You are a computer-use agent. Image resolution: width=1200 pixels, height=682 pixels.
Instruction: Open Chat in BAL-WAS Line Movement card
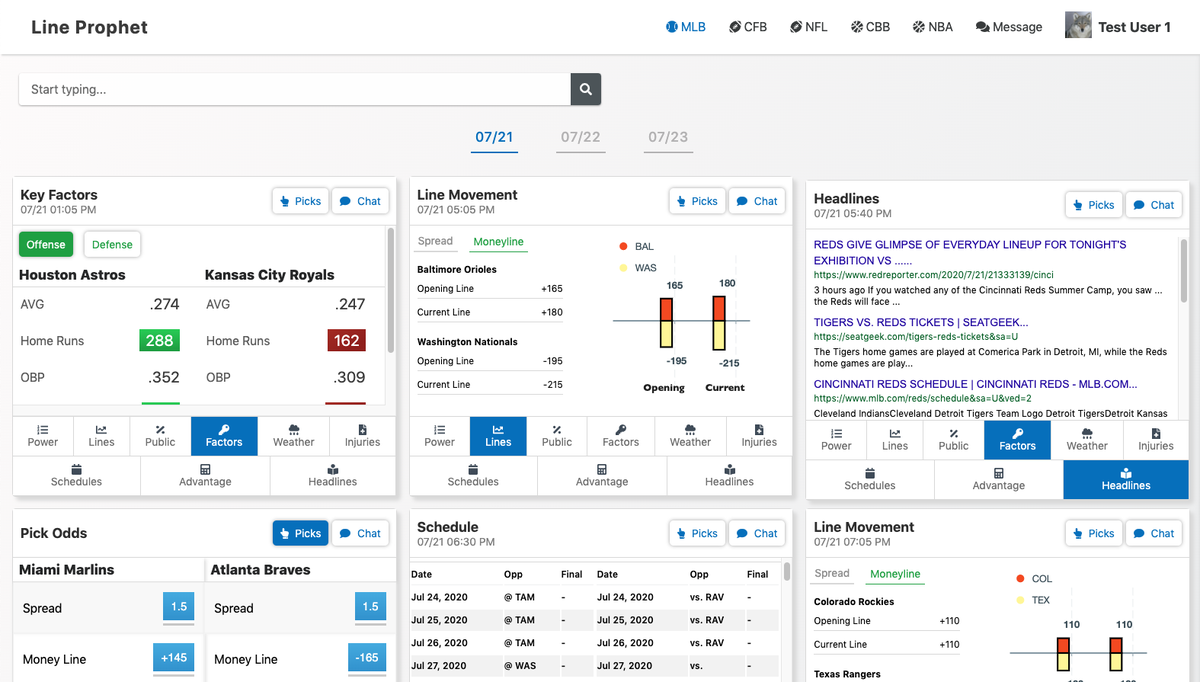(x=757, y=201)
